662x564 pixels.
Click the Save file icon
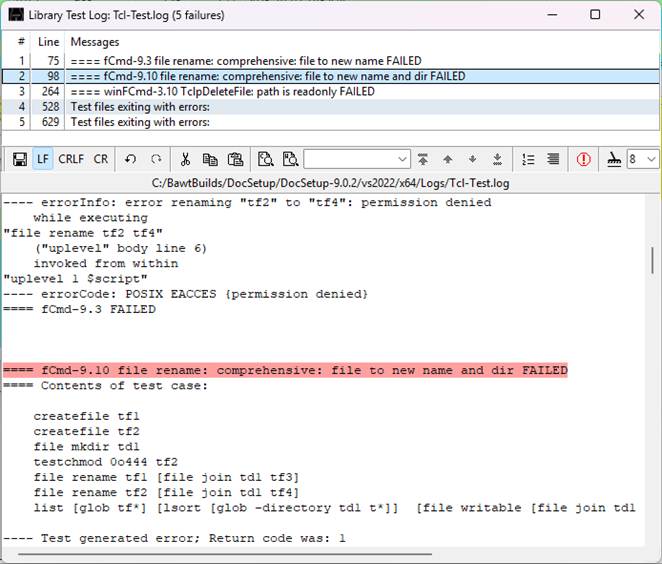(x=19, y=159)
